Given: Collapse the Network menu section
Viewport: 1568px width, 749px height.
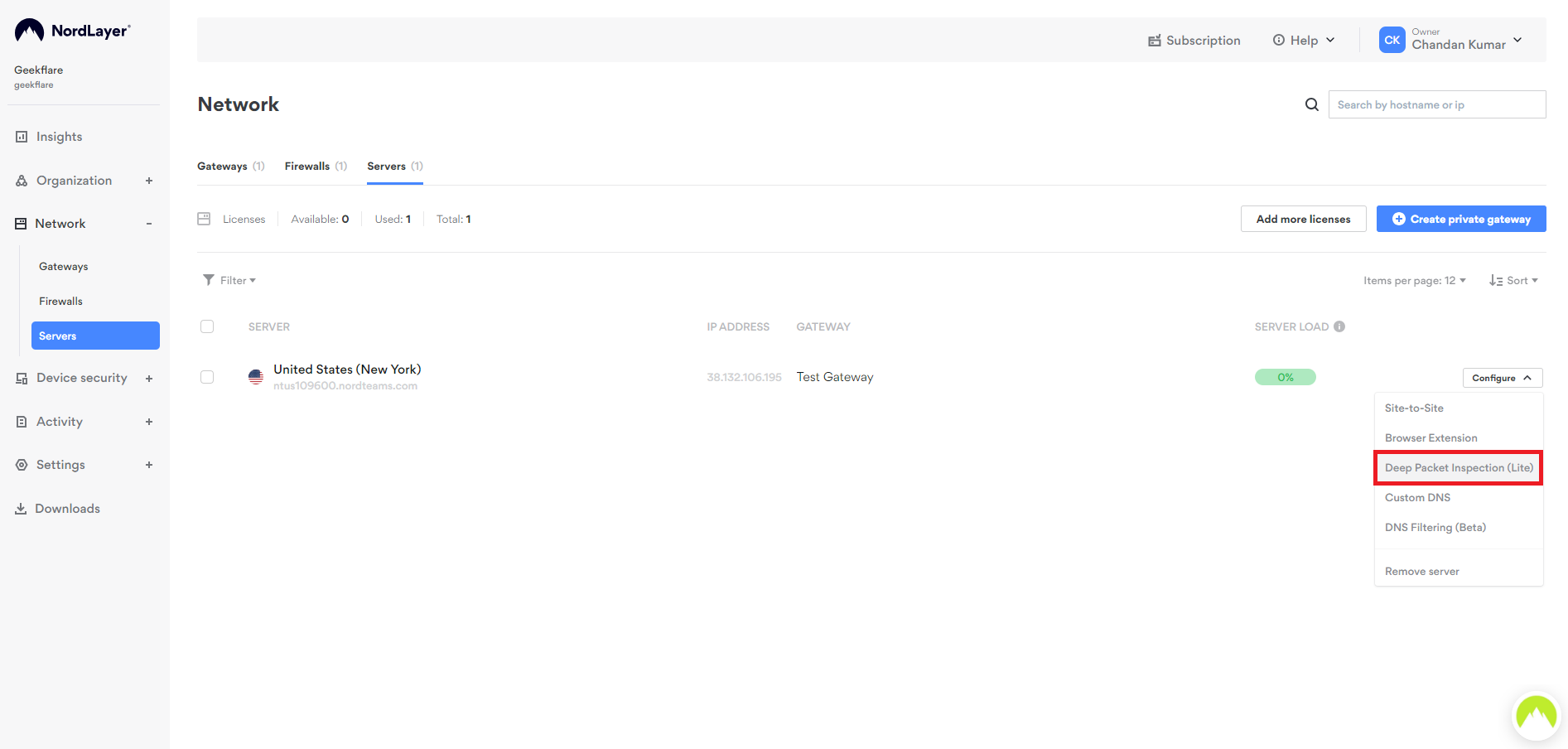Looking at the screenshot, I should [149, 224].
